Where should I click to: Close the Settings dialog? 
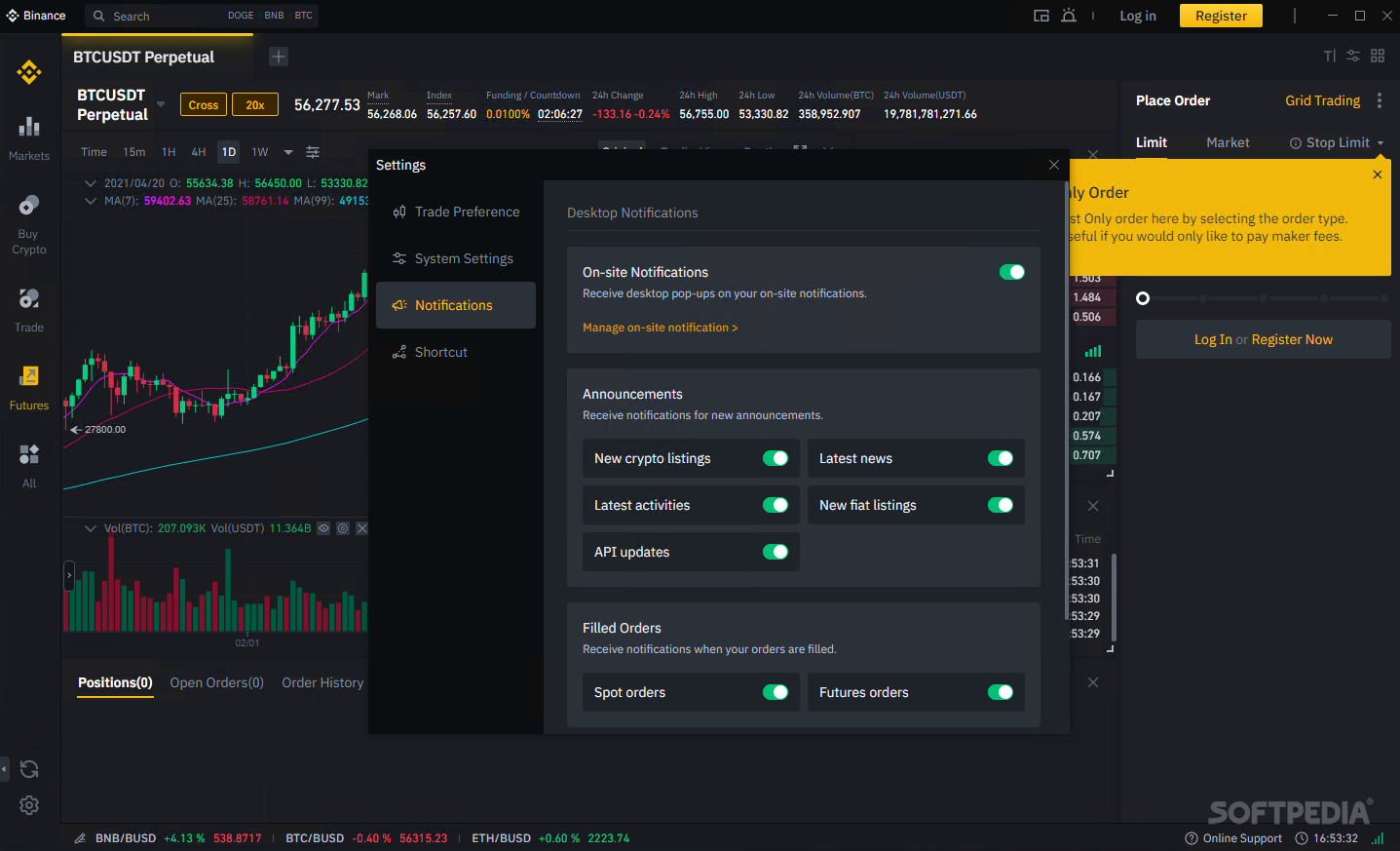click(1054, 165)
